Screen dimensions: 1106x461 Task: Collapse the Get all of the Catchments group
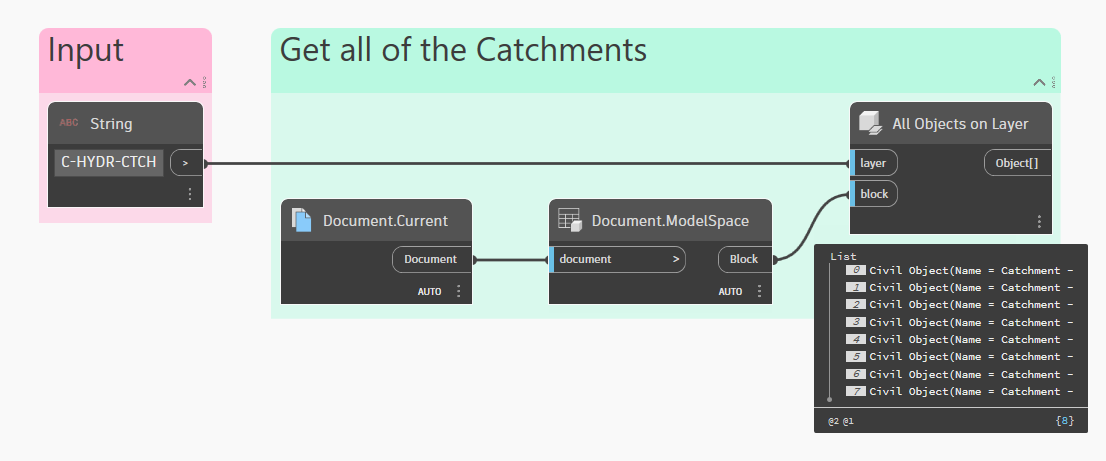point(1039,83)
